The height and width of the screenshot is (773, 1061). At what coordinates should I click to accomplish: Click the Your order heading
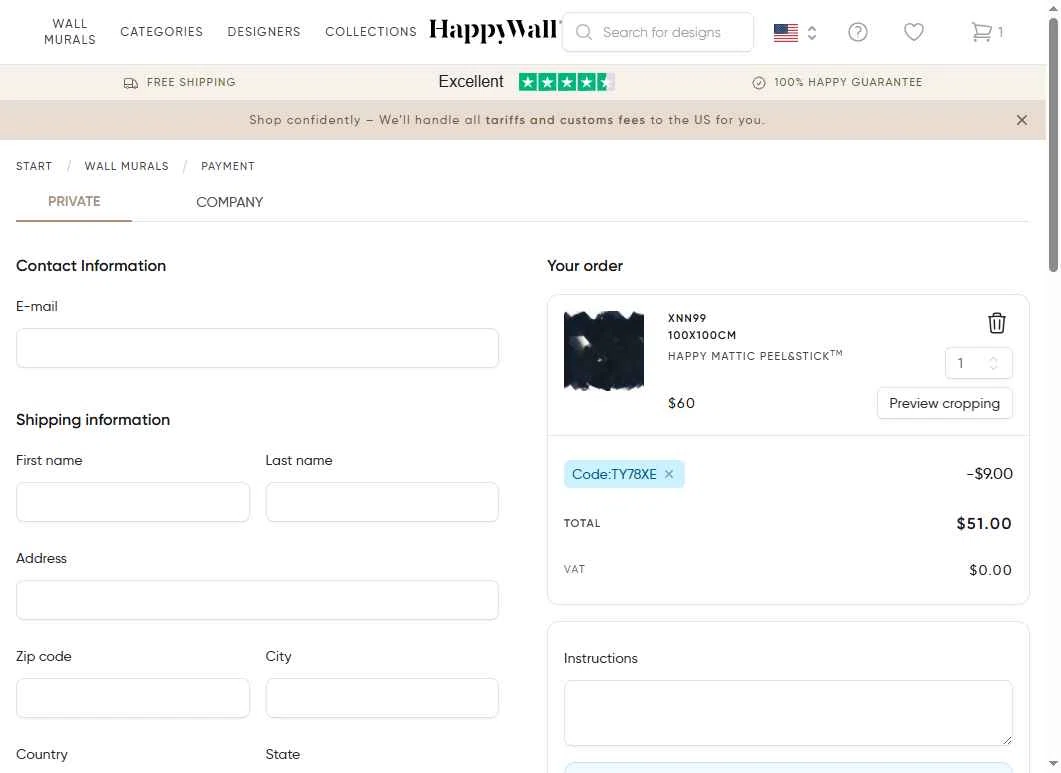pos(585,266)
